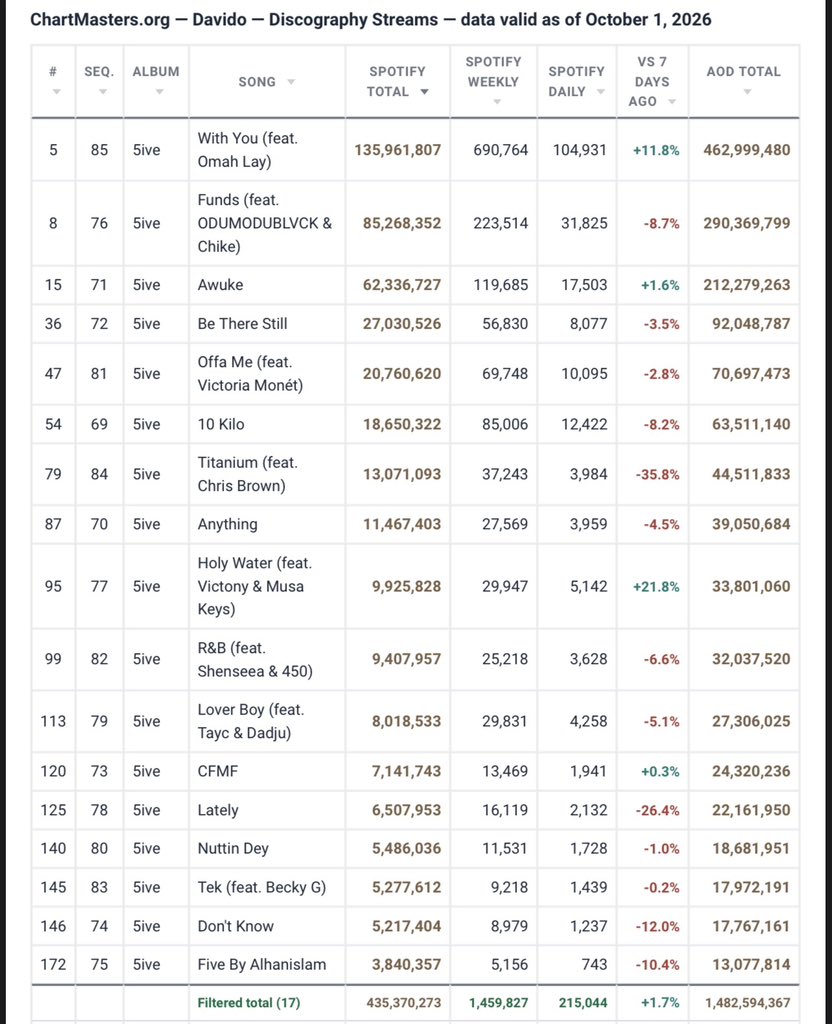This screenshot has height=1024, width=832.
Task: Click the +21.8% change value
Action: (x=656, y=586)
